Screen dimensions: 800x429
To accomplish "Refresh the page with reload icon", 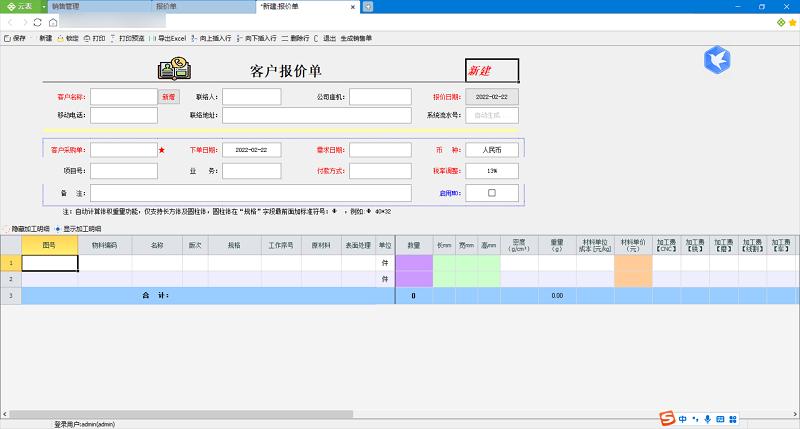I will point(37,22).
